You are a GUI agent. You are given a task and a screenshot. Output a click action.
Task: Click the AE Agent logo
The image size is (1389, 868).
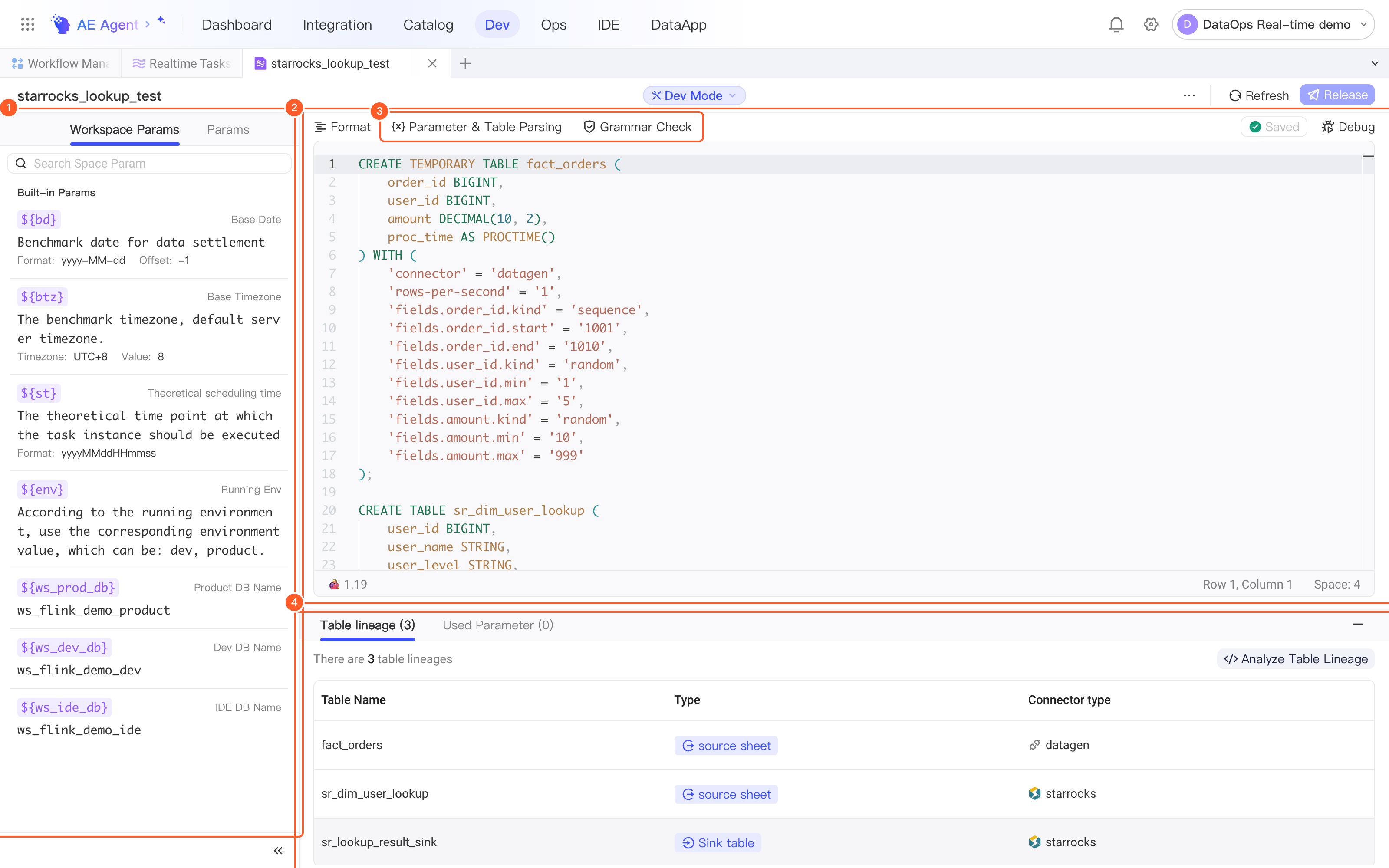tap(61, 24)
